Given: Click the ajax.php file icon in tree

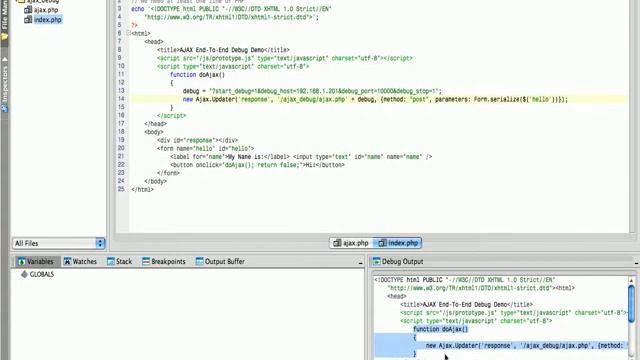Looking at the screenshot, I should point(28,9).
